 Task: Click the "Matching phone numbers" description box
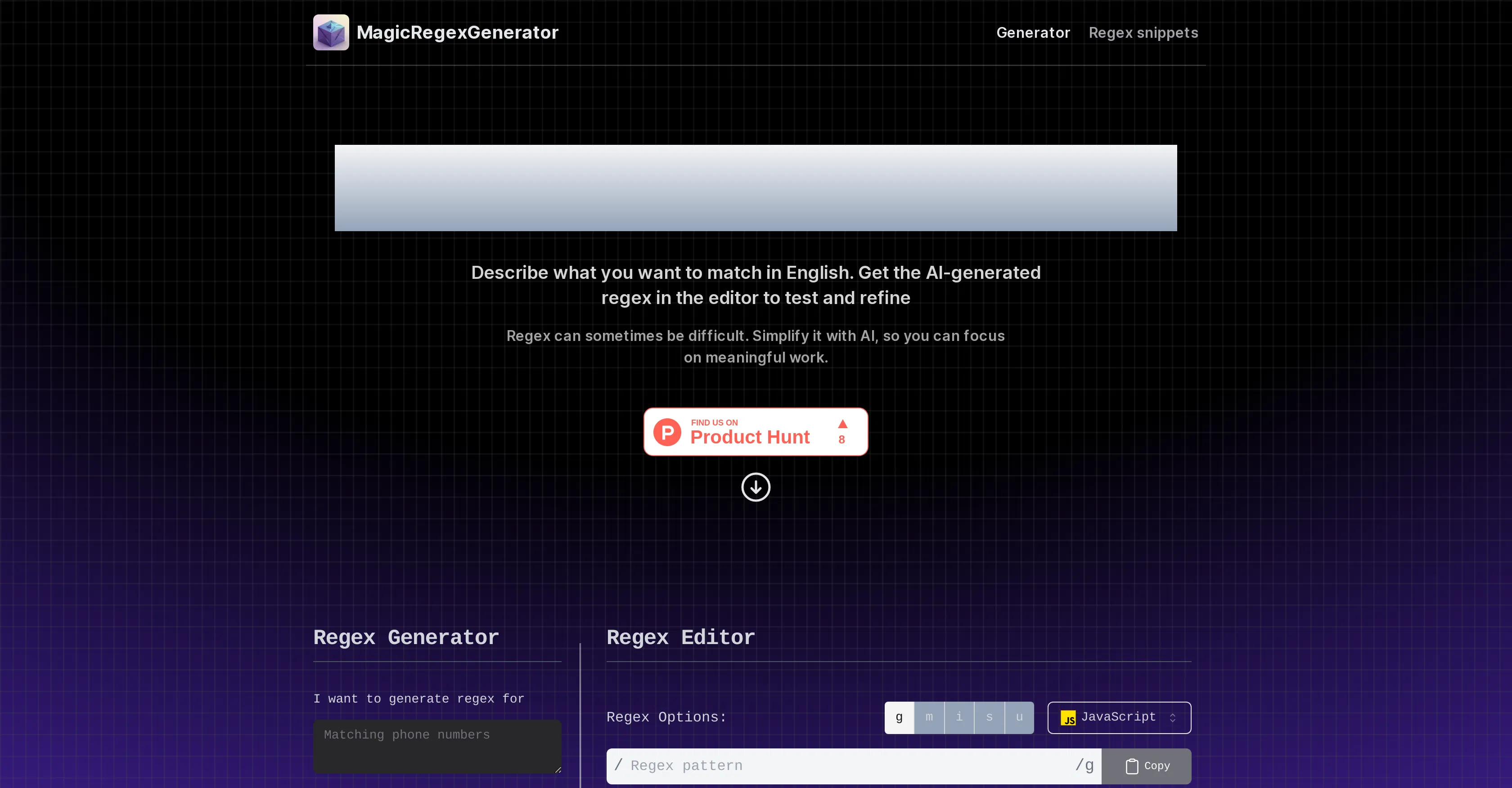pos(436,745)
